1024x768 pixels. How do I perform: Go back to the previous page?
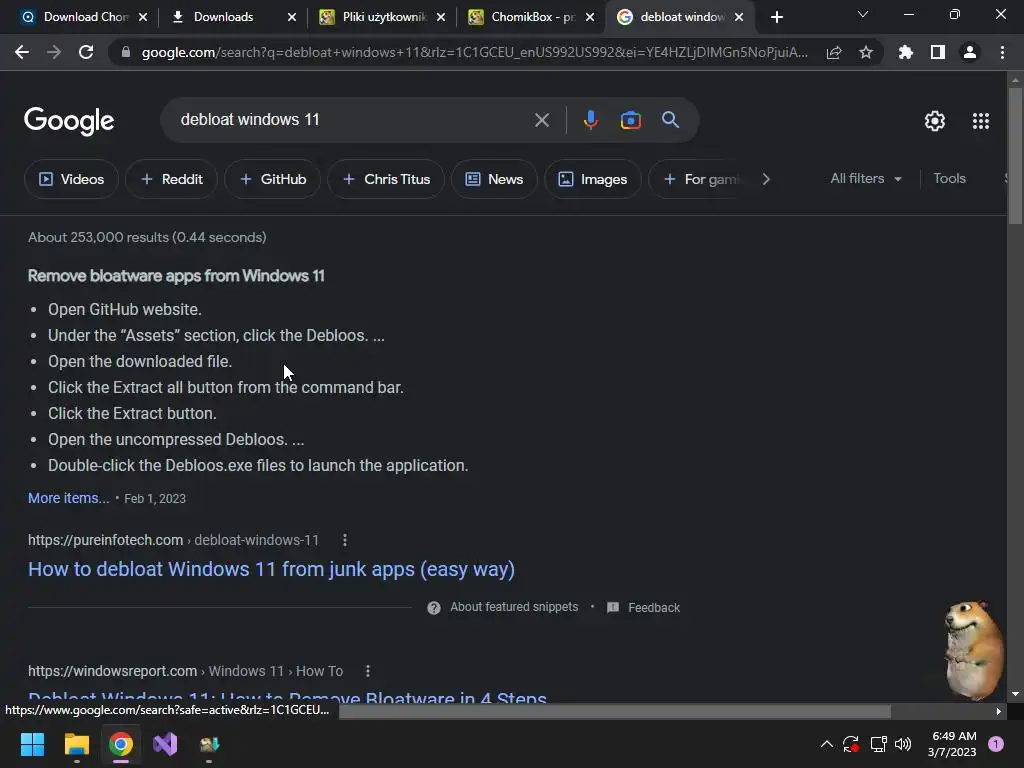click(x=22, y=52)
